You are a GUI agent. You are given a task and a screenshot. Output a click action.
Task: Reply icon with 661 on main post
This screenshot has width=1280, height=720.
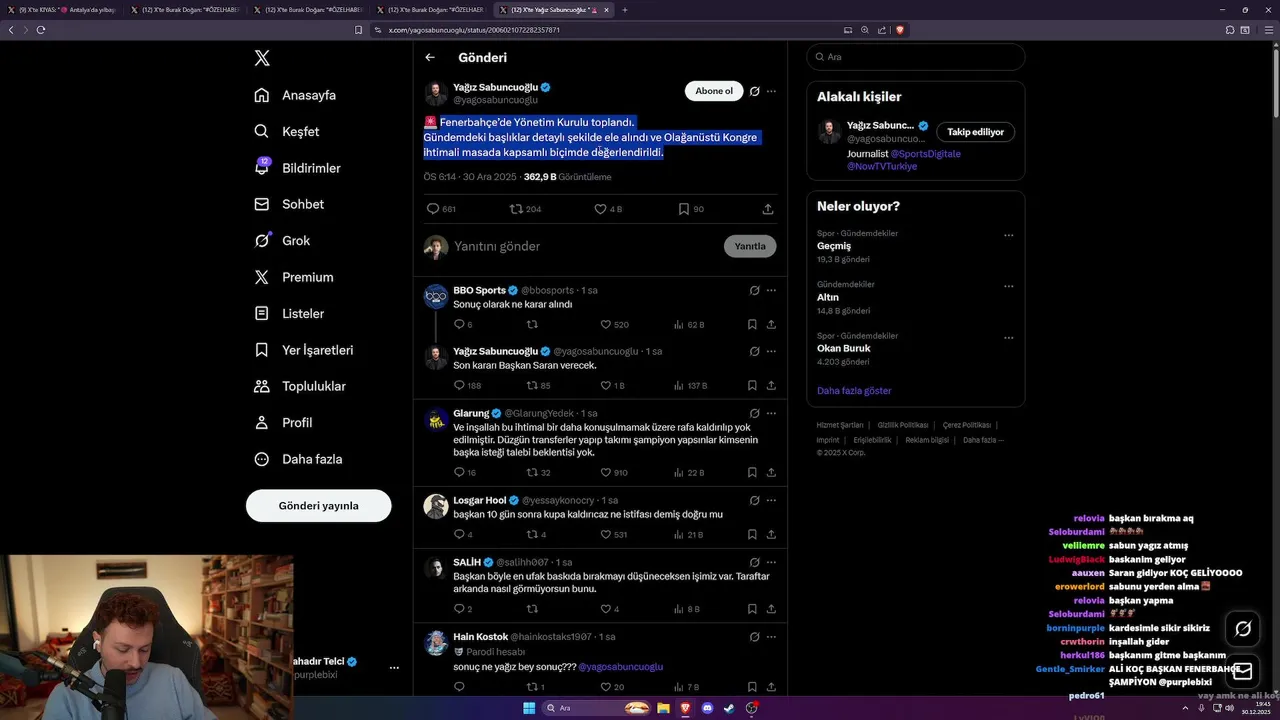[441, 209]
